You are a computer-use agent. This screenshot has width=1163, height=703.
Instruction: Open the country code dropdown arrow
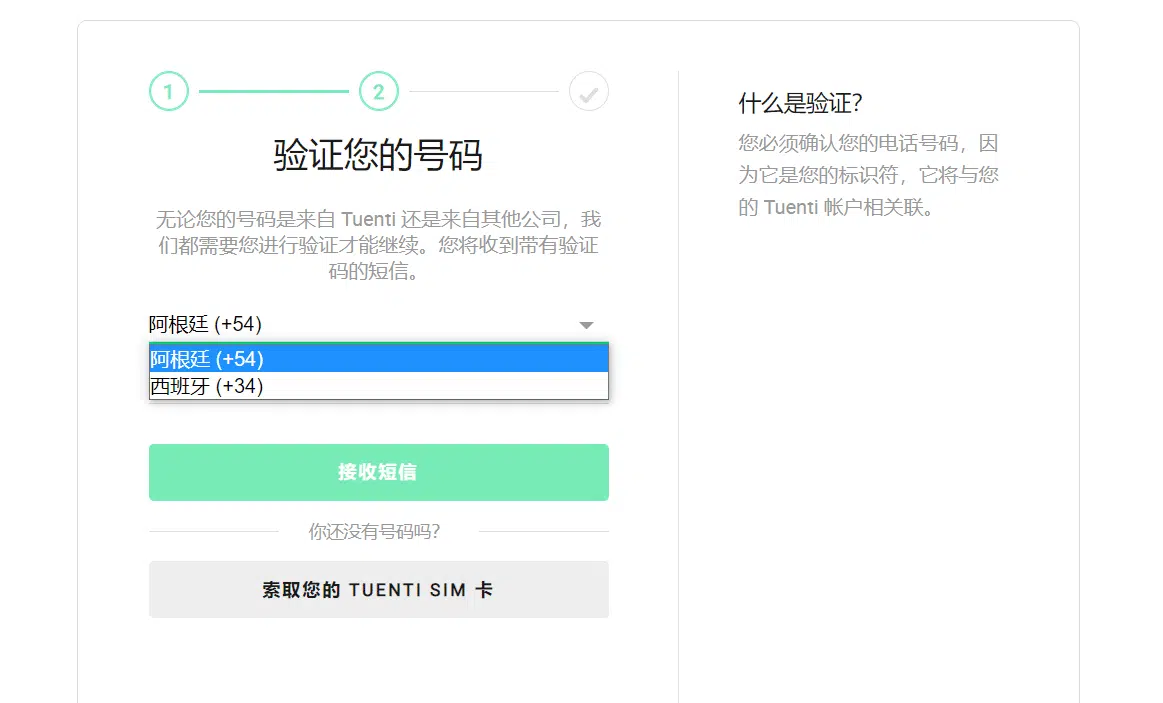coord(586,326)
